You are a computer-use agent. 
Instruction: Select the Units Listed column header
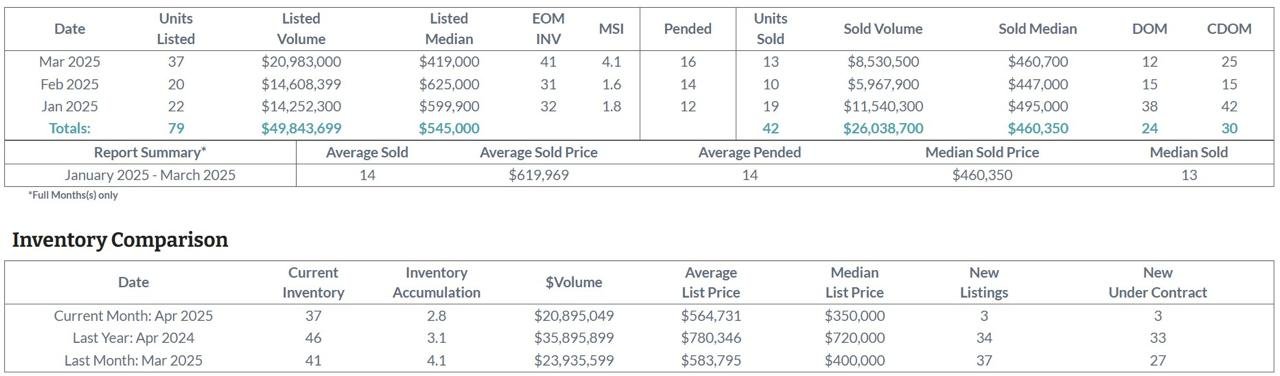(176, 29)
